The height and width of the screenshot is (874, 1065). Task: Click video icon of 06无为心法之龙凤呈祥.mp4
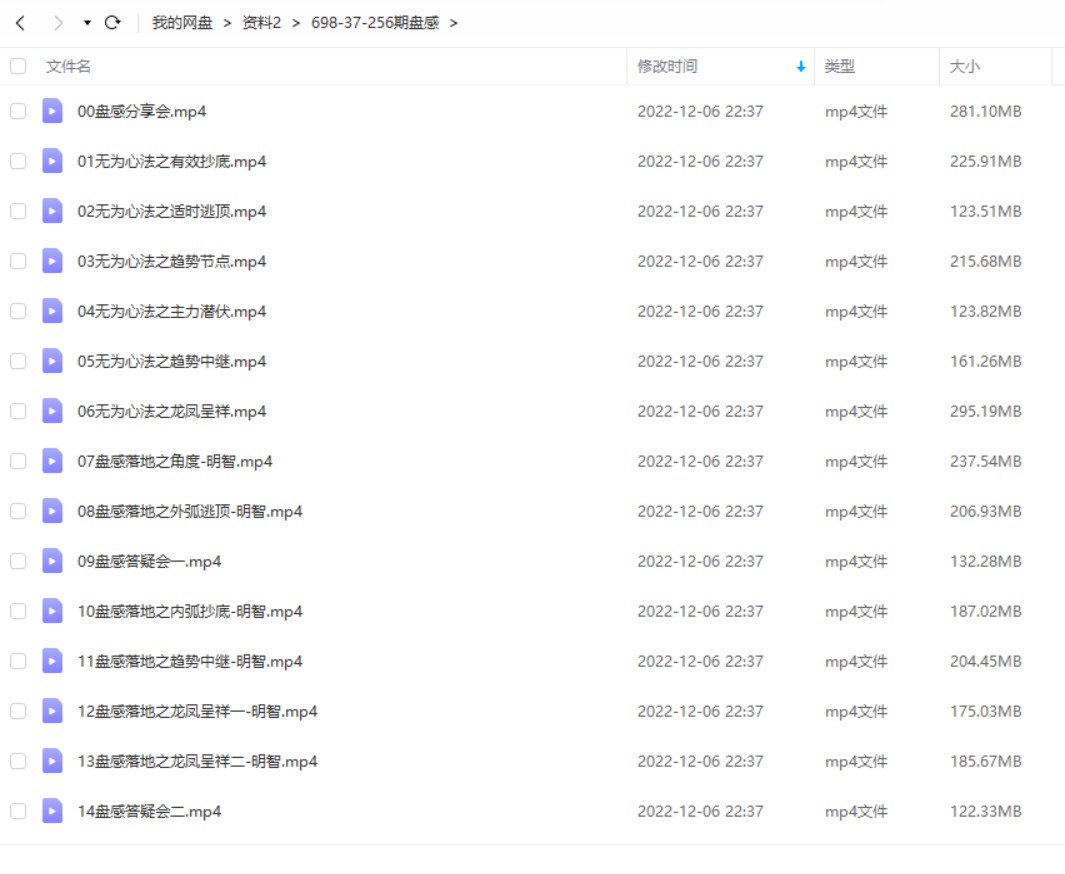pyautogui.click(x=52, y=412)
